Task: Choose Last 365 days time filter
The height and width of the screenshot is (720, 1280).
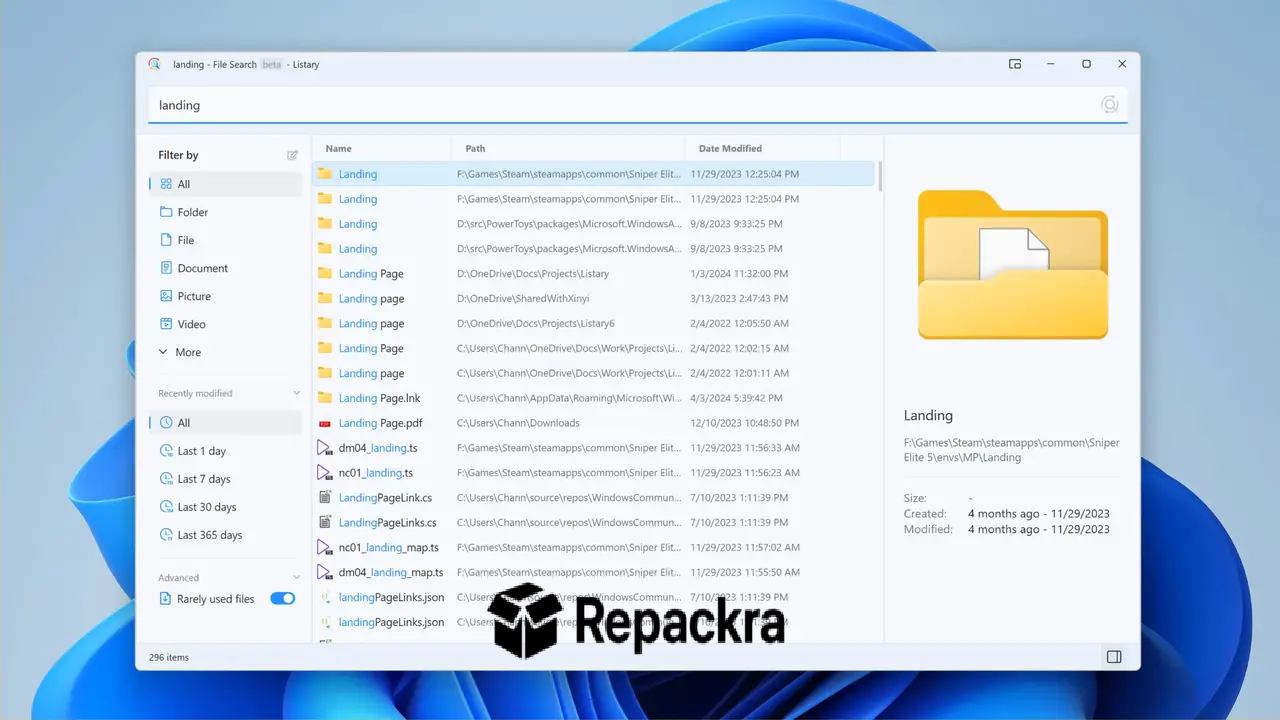Action: coord(225,535)
